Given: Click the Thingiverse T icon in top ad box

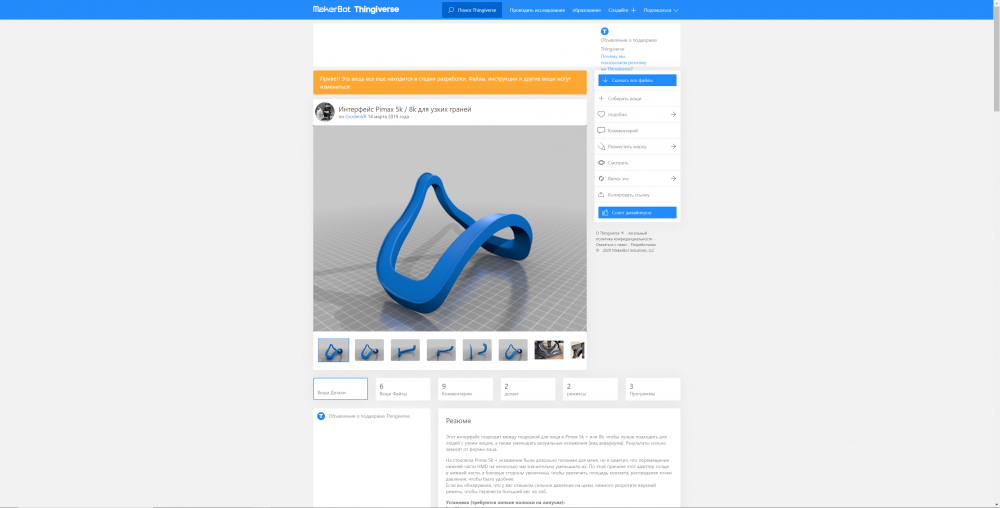Looking at the screenshot, I should click(605, 31).
